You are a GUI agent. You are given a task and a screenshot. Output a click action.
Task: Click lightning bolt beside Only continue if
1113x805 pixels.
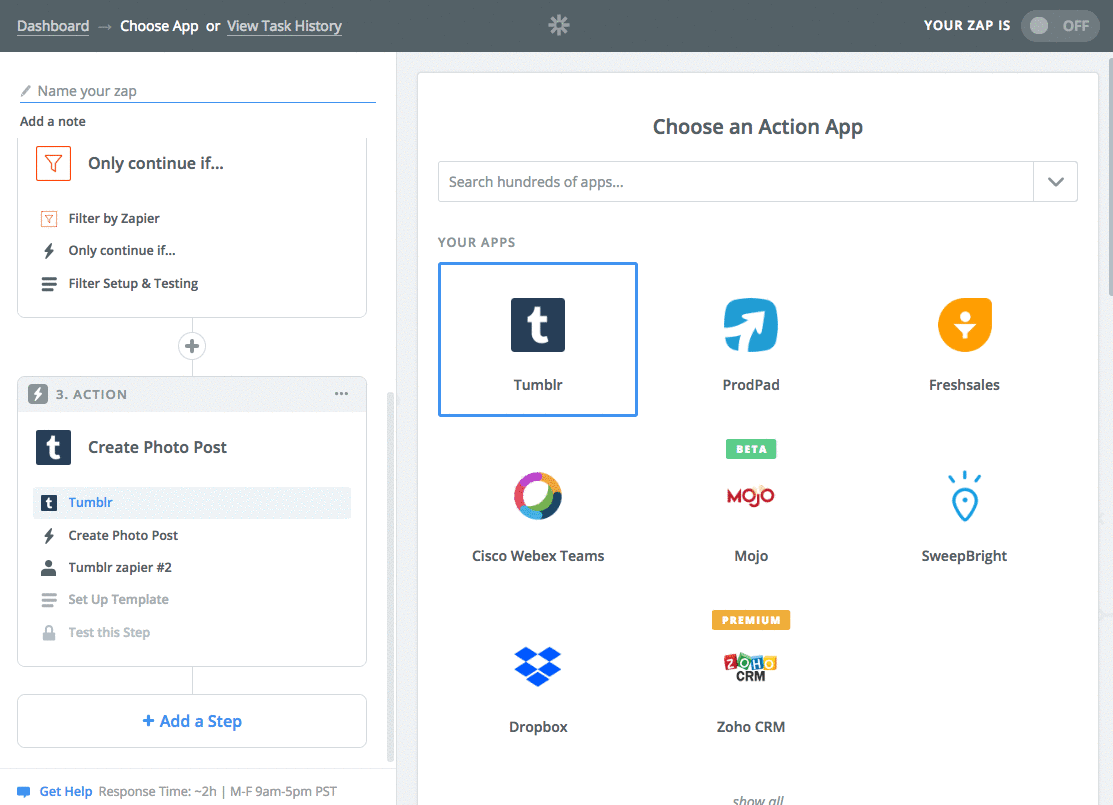pyautogui.click(x=49, y=251)
